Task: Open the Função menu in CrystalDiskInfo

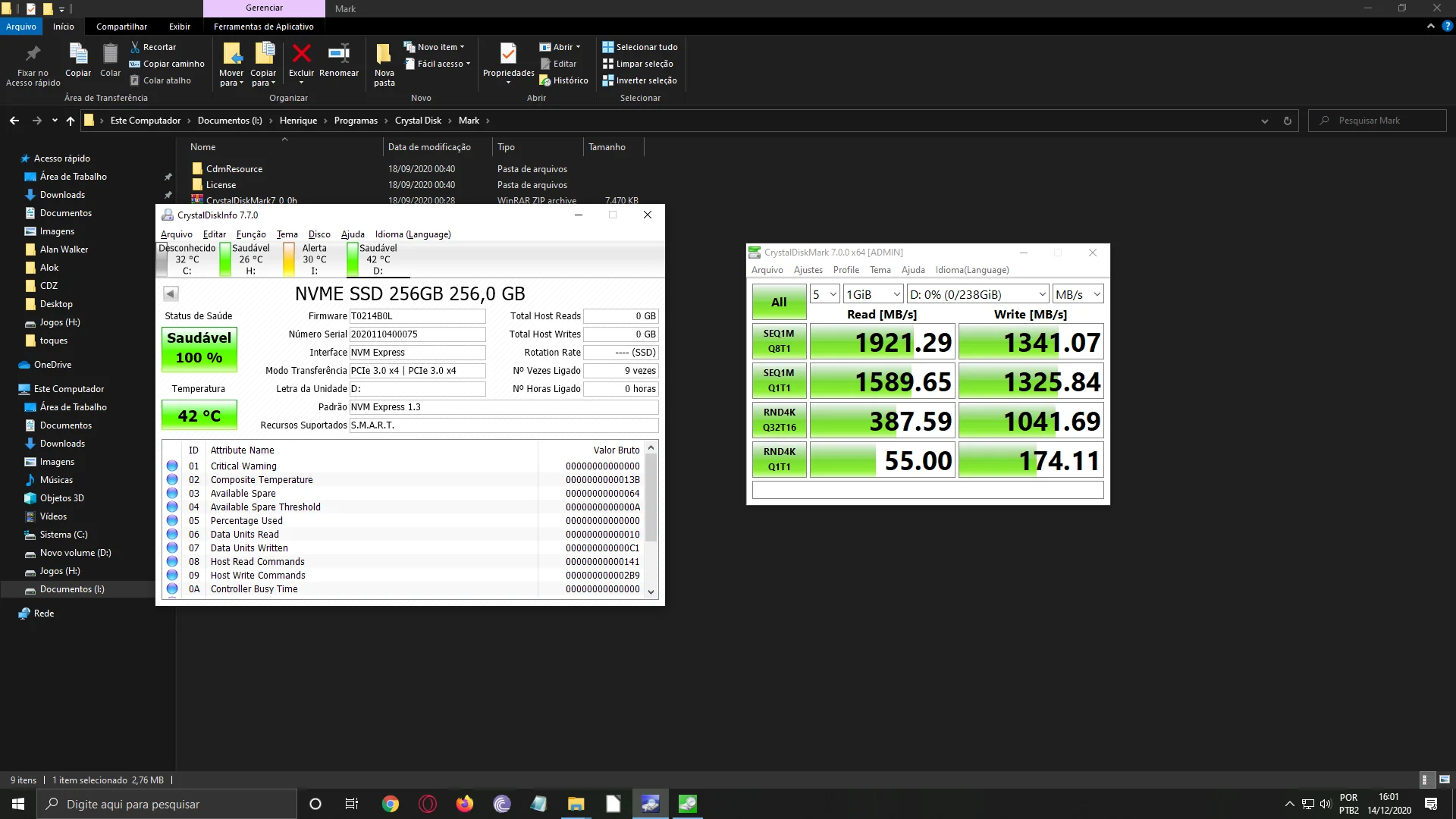Action: tap(251, 234)
